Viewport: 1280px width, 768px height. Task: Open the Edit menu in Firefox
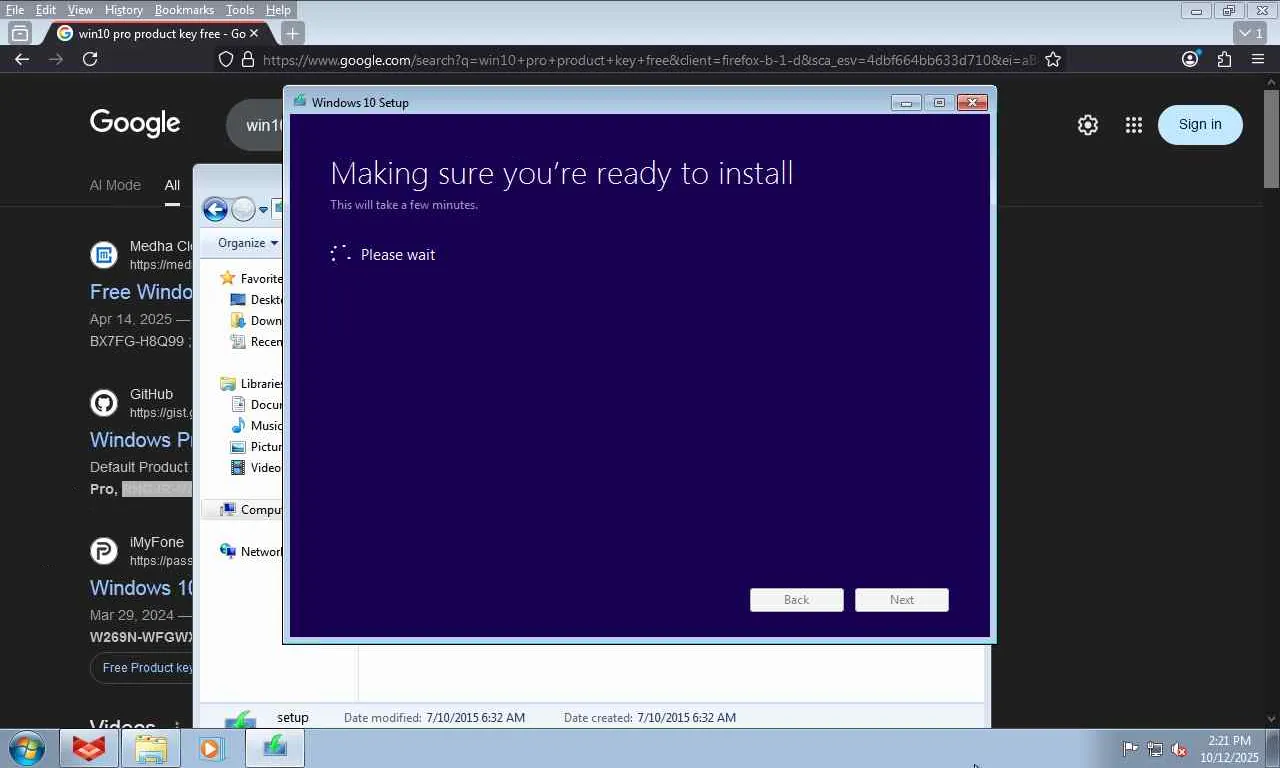[x=46, y=10]
